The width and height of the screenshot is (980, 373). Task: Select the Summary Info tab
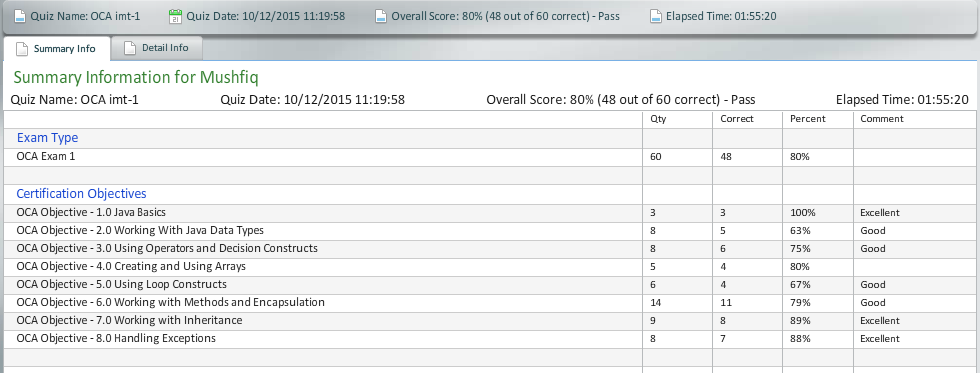point(57,49)
